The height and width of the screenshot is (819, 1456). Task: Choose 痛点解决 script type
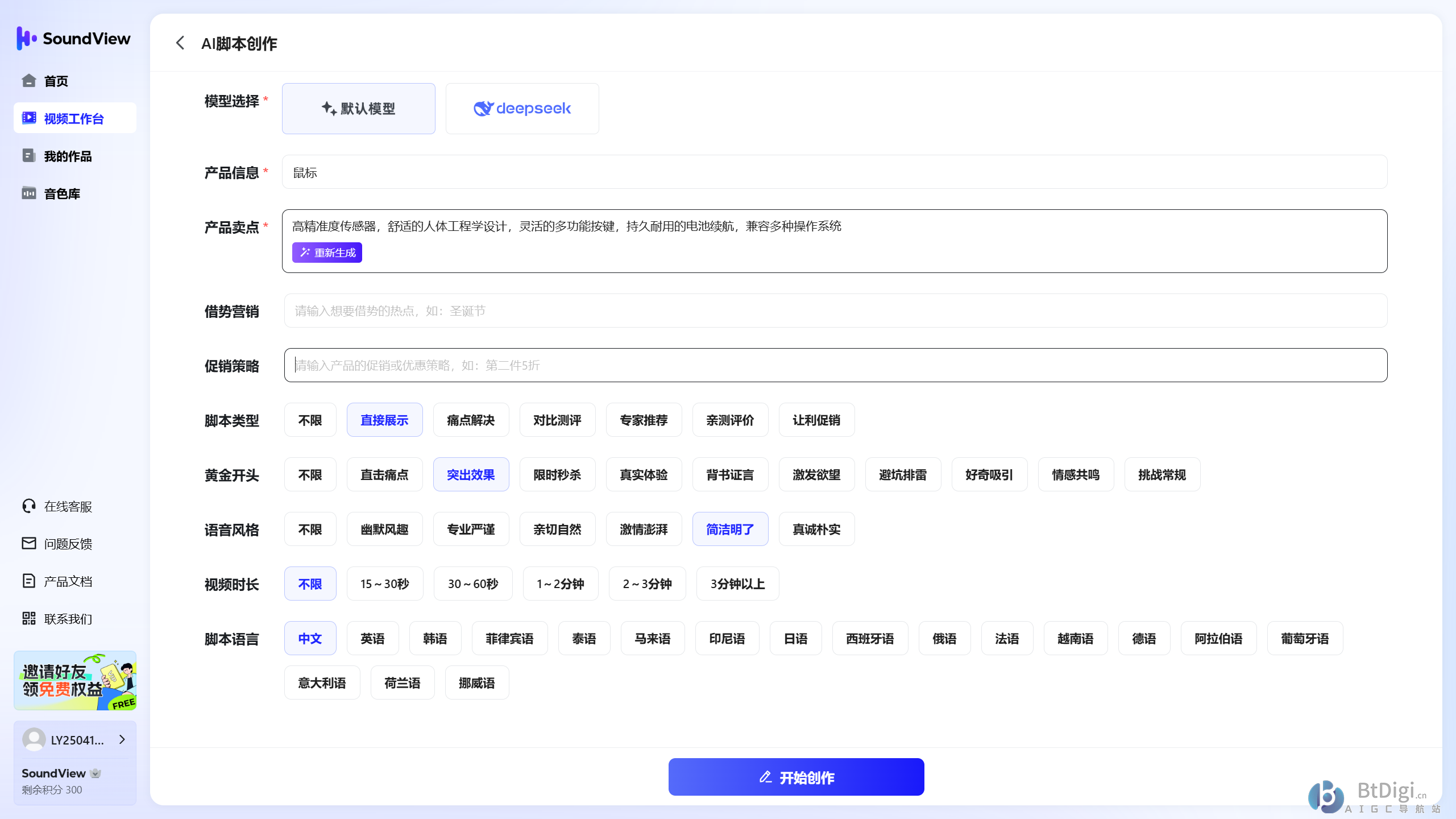[470, 420]
